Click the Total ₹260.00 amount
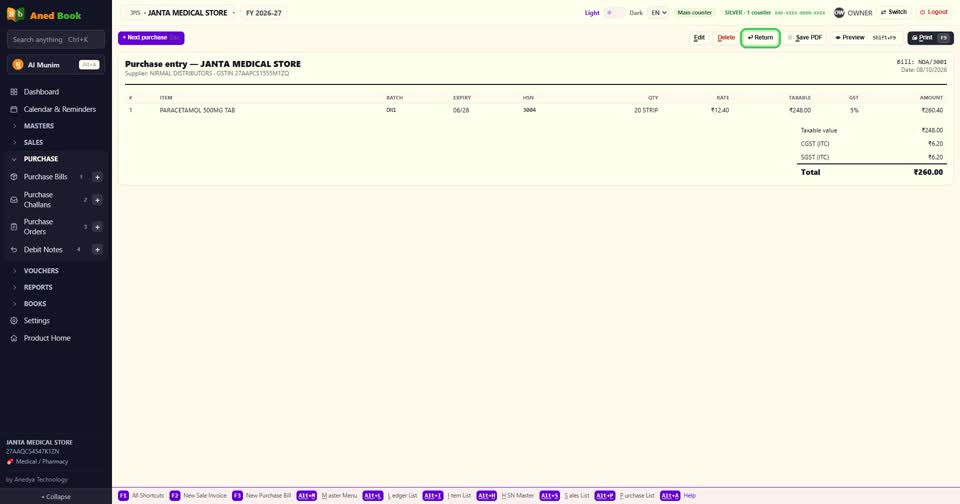Image resolution: width=960 pixels, height=504 pixels. coord(928,173)
